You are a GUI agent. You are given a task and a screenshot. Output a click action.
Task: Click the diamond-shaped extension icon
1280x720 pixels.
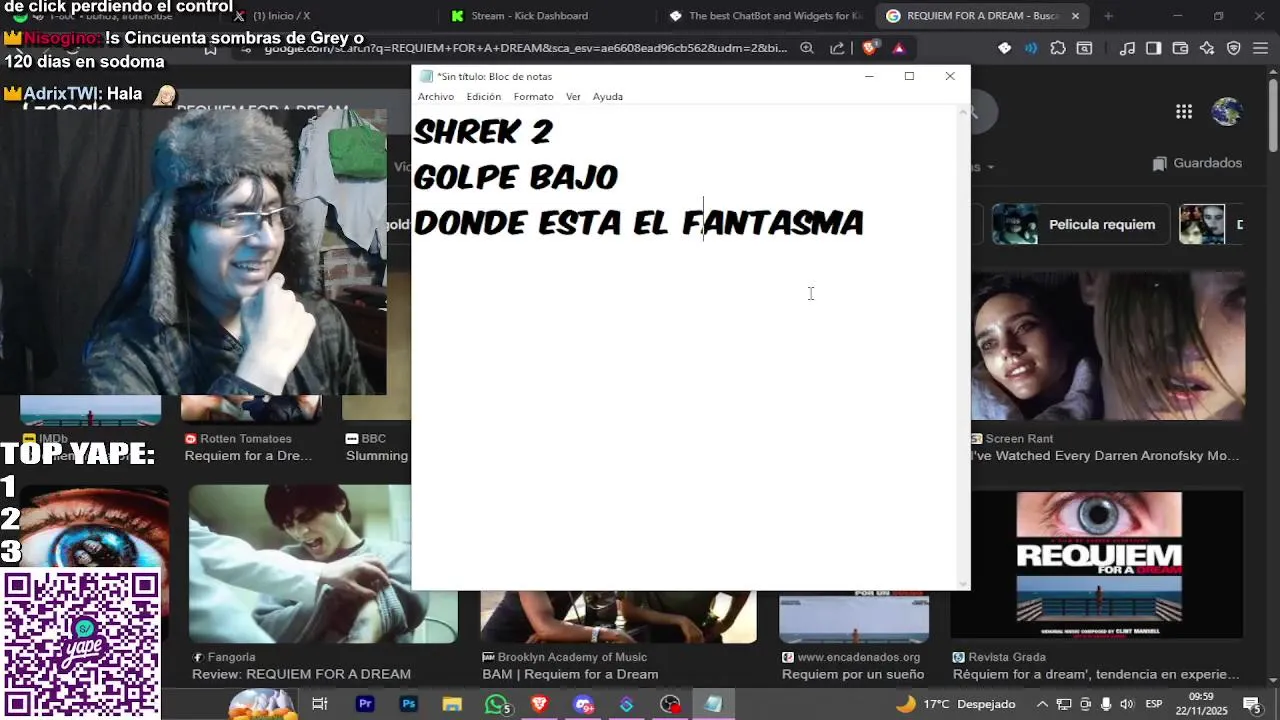pos(1004,48)
